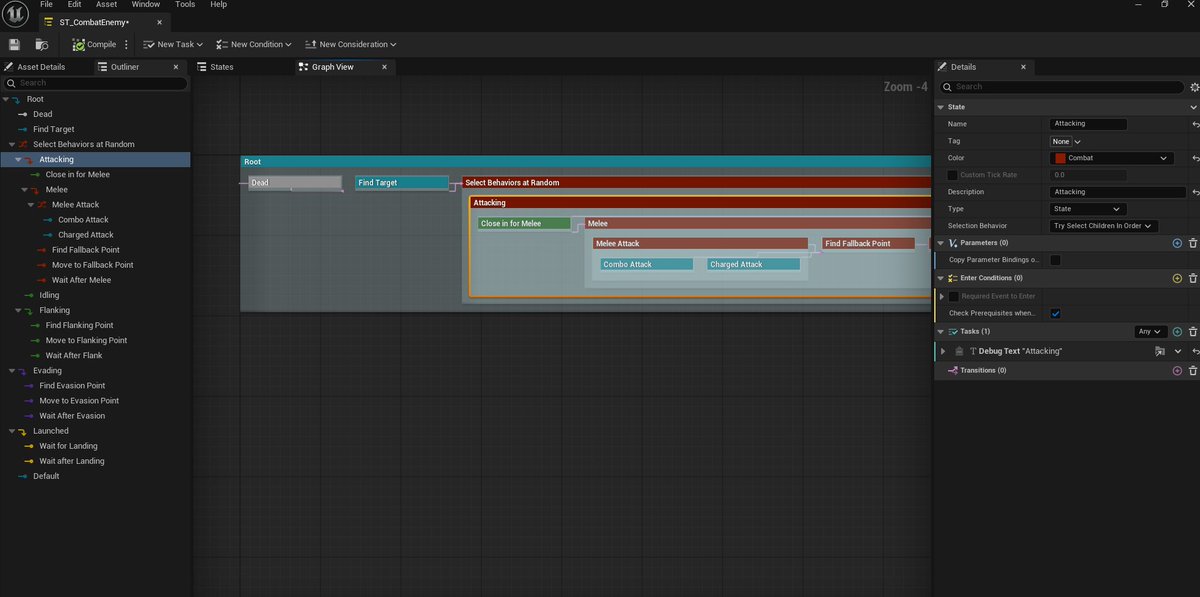
Task: Enable the Custom Tick Rate checkbox
Action: tap(953, 175)
